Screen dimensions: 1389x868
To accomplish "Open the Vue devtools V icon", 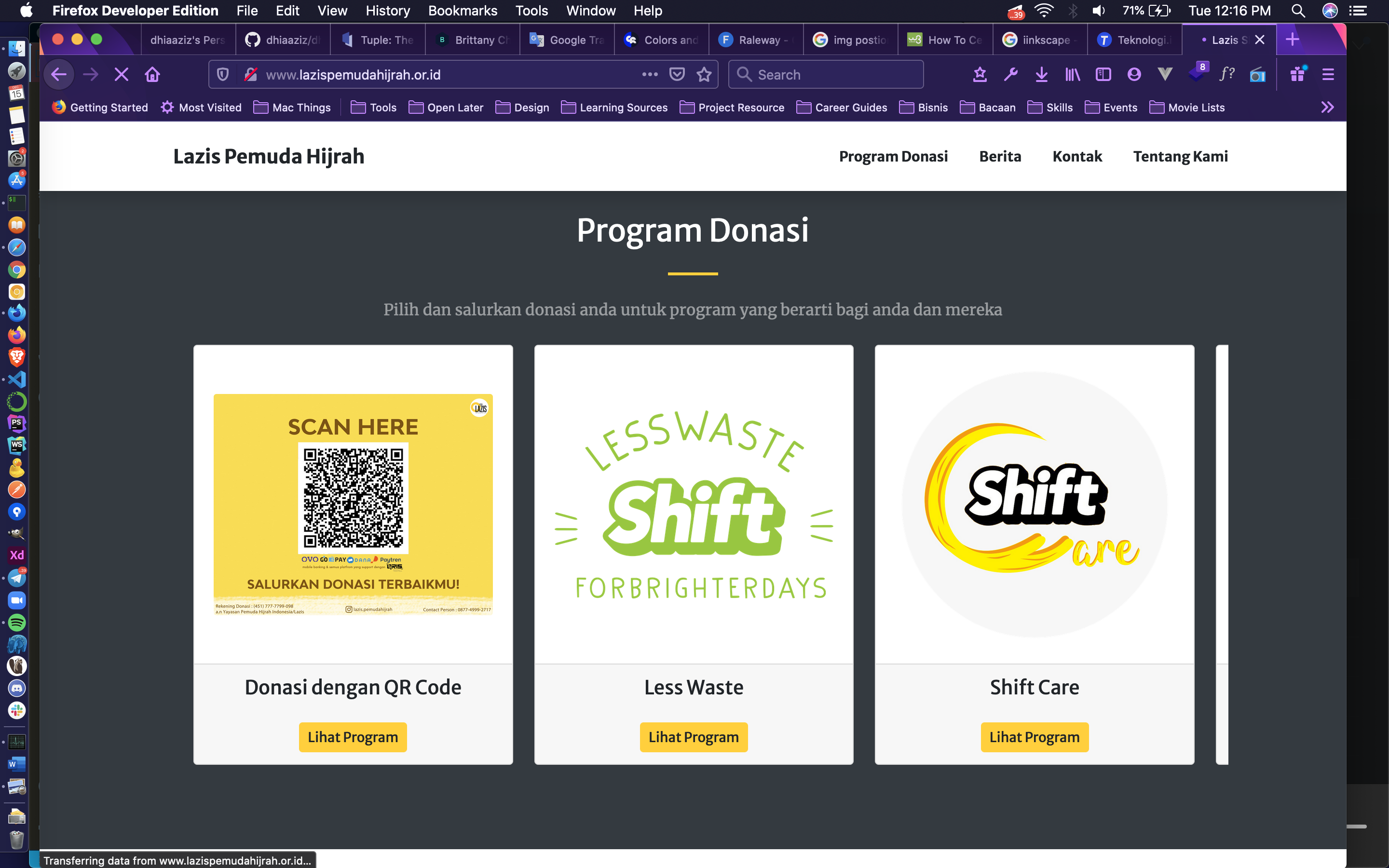I will pyautogui.click(x=1165, y=75).
